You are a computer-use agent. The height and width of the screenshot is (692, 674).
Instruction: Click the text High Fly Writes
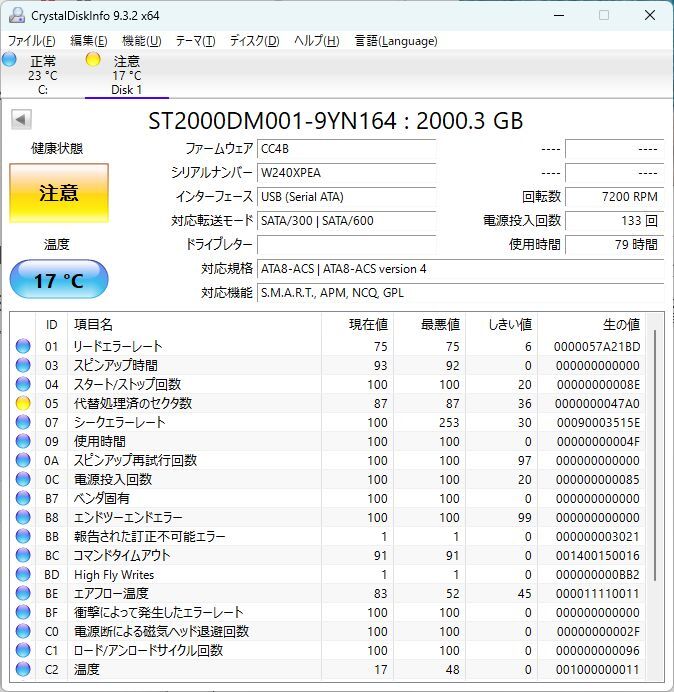click(x=114, y=575)
